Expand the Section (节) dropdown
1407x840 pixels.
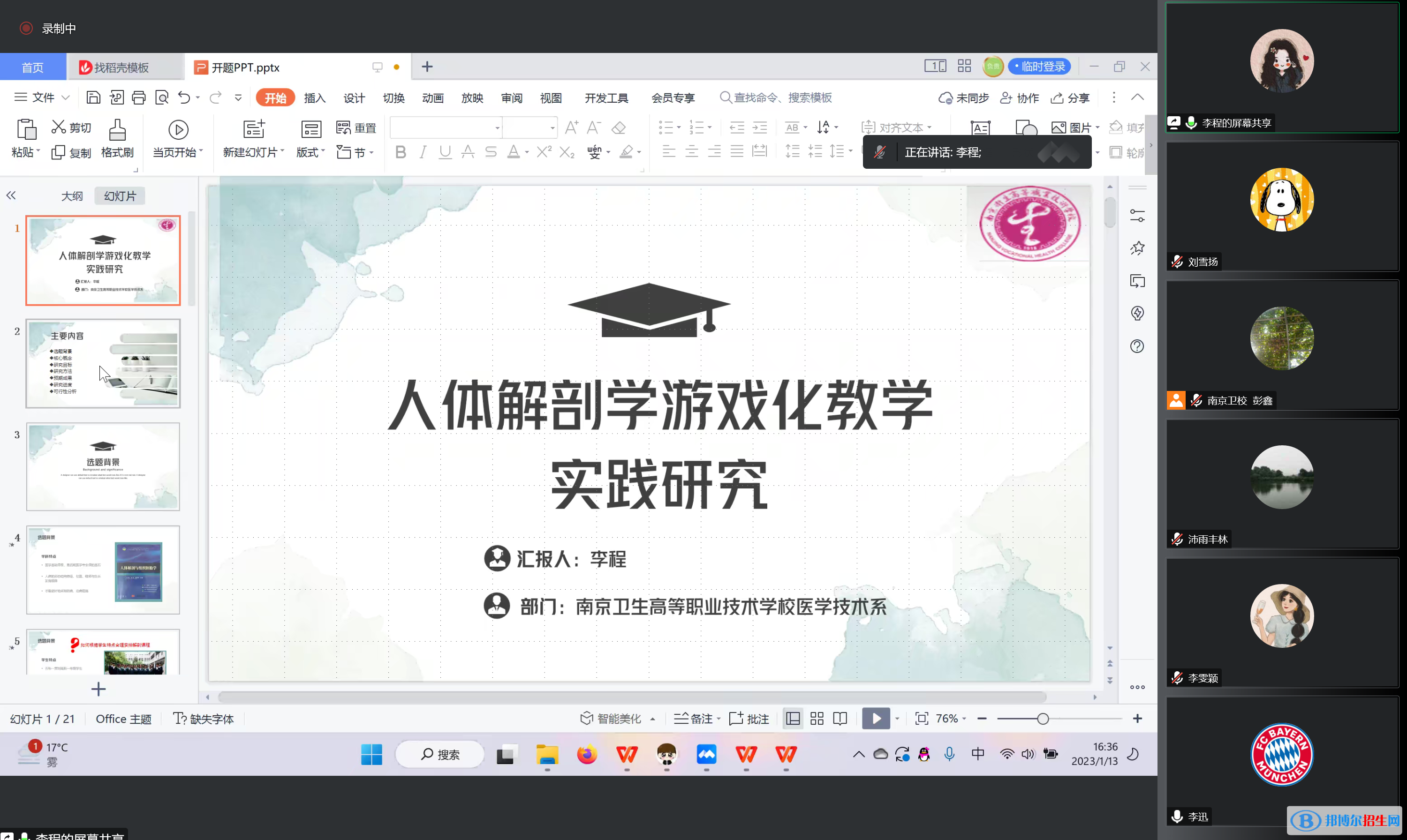(371, 152)
